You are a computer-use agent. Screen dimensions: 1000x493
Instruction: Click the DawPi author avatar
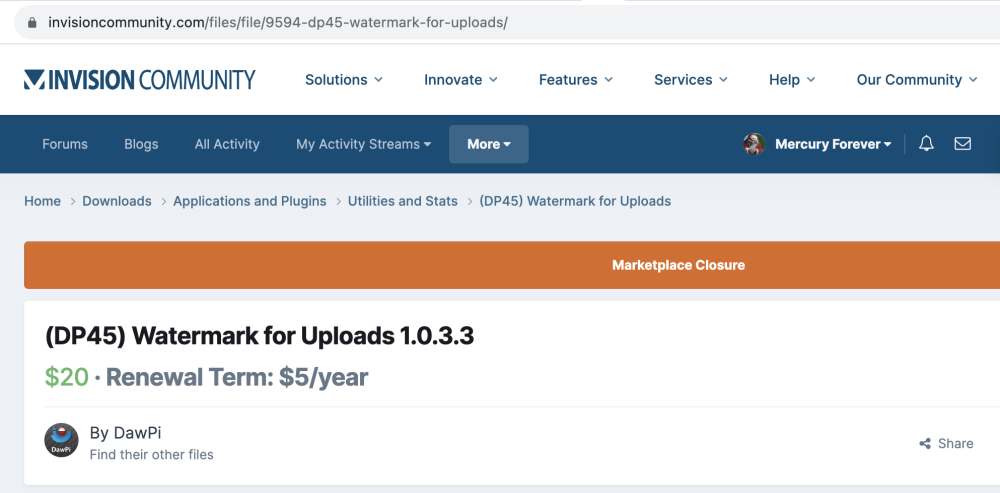click(62, 440)
